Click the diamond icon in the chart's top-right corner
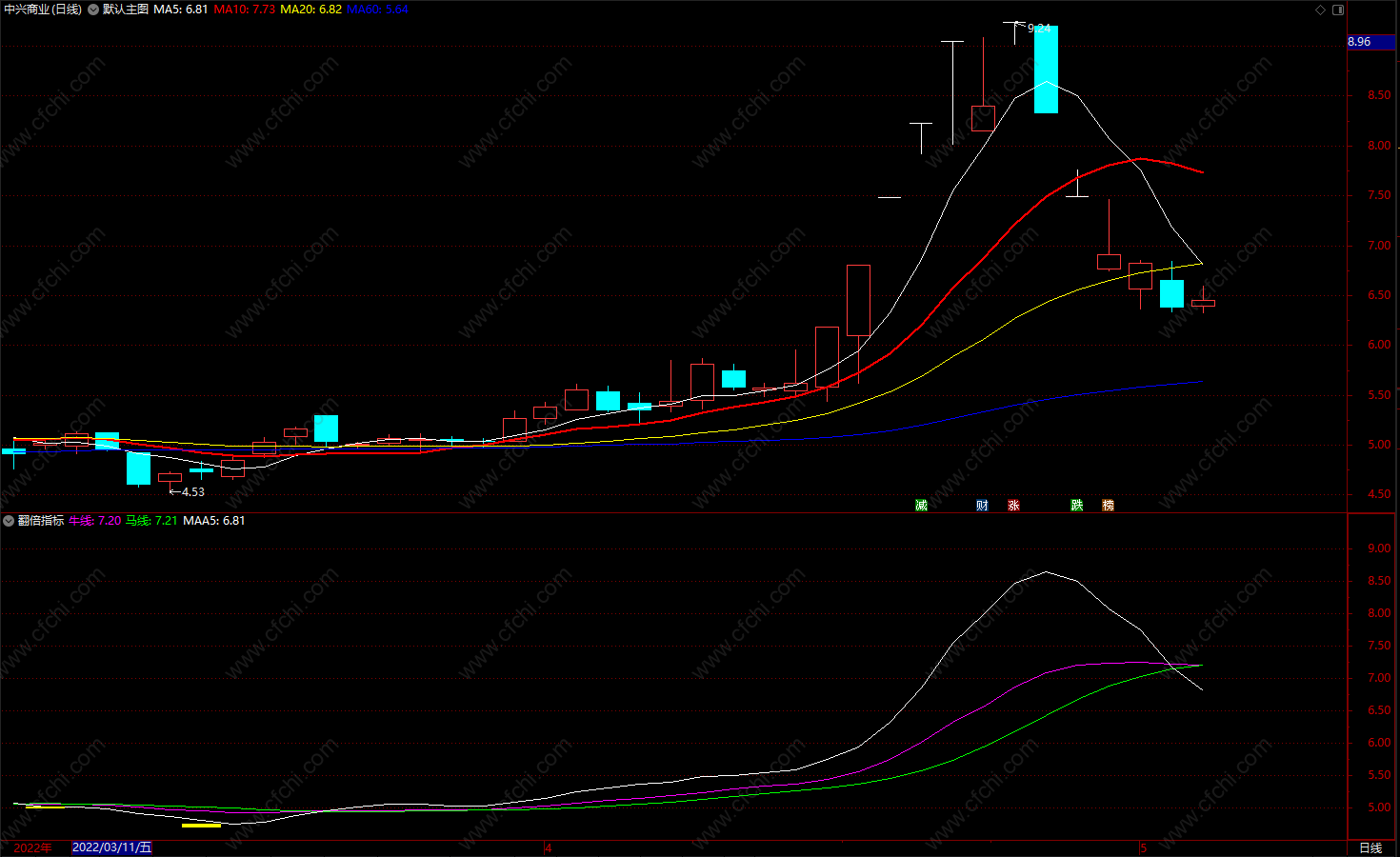This screenshot has height=857, width=1400. click(1320, 10)
